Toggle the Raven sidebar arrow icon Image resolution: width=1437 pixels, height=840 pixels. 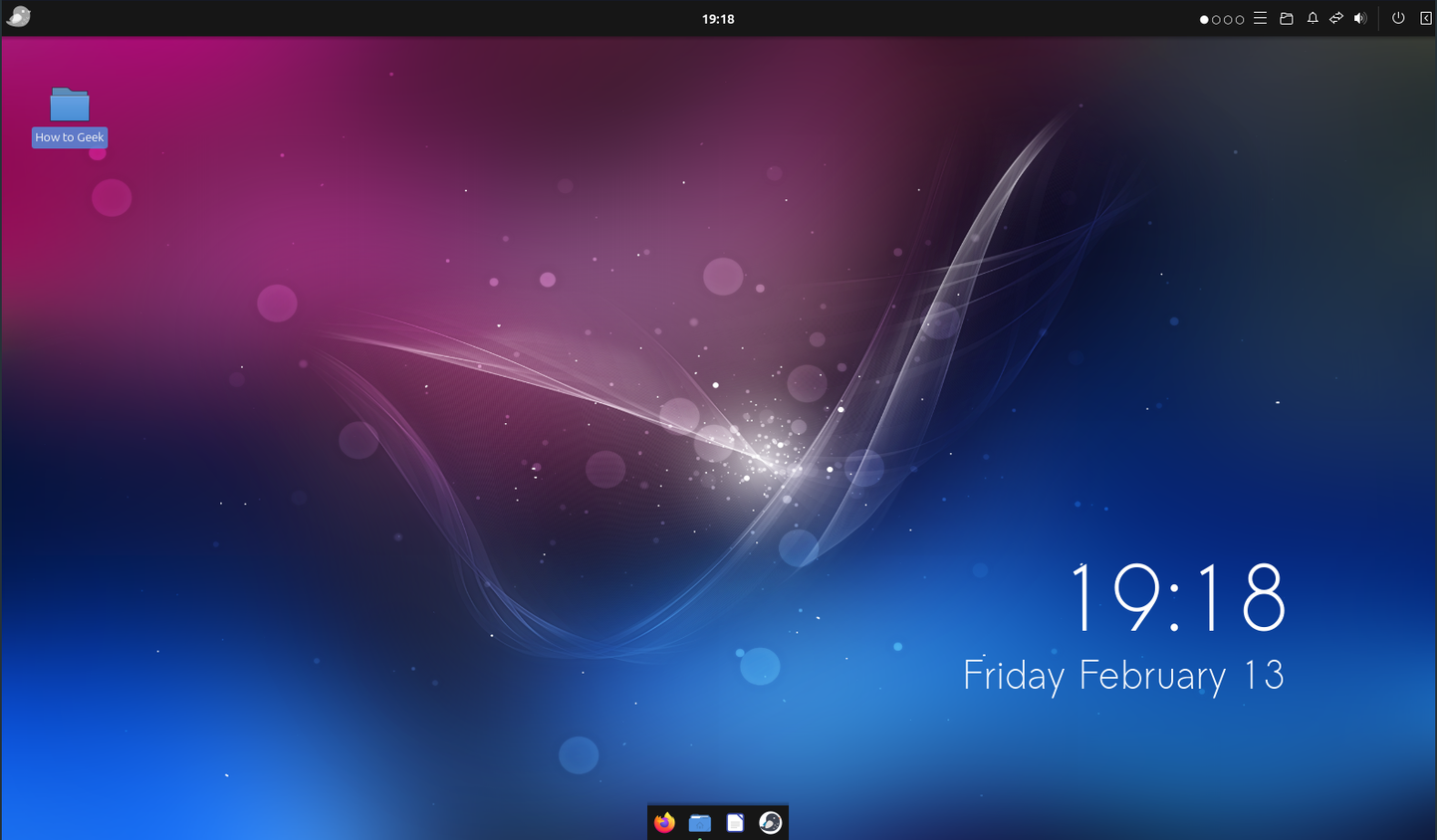pos(1425,18)
